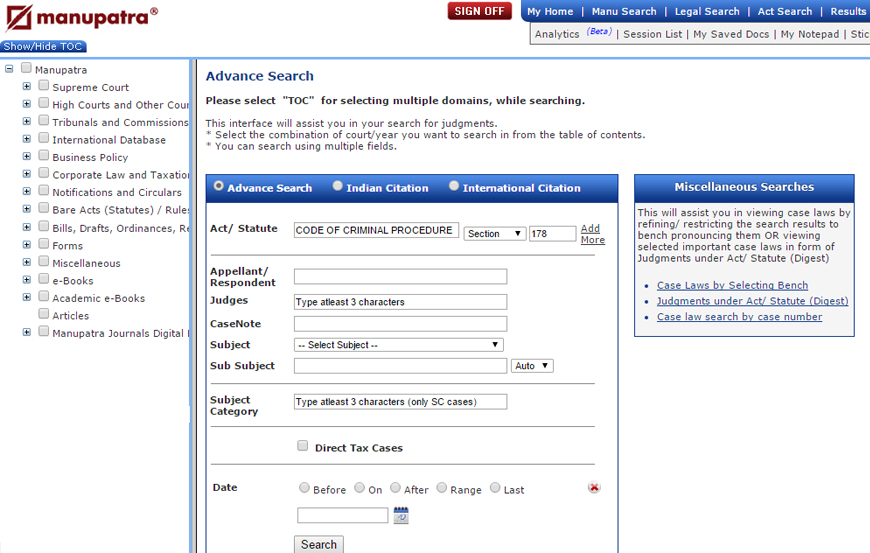Image resolution: width=870 pixels, height=553 pixels.
Task: Open Analytics (Beta)
Action: 573,34
